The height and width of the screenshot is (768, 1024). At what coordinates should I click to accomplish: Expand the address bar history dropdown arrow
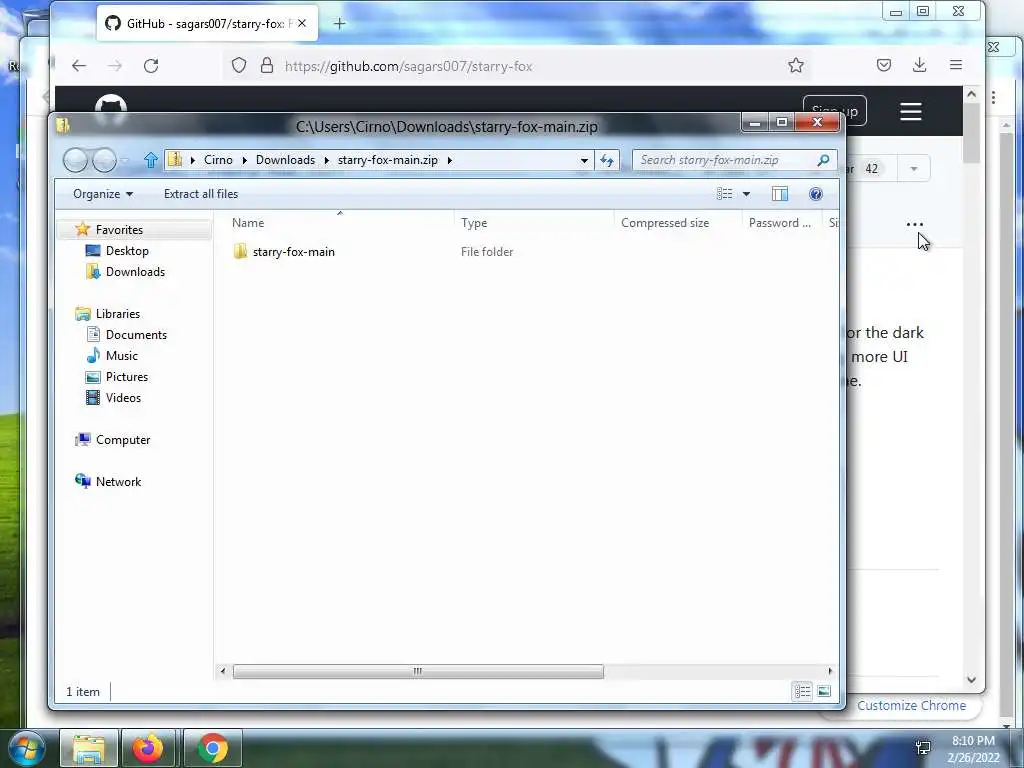(x=584, y=160)
